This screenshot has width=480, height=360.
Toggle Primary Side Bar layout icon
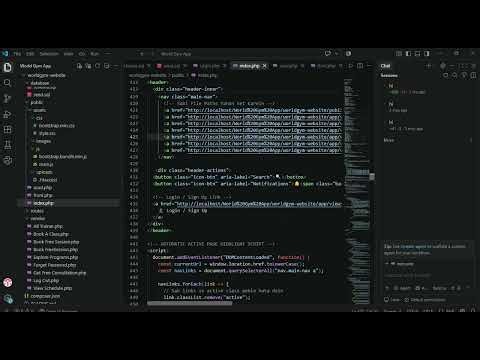pyautogui.click(x=408, y=53)
